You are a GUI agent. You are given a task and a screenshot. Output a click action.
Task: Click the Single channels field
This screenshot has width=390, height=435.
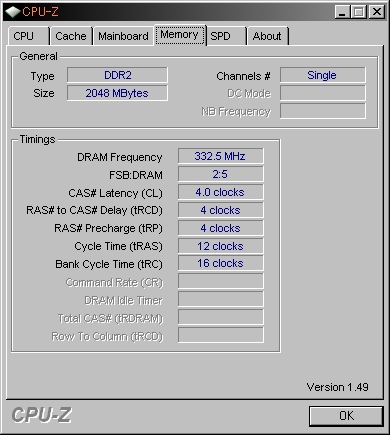[323, 75]
